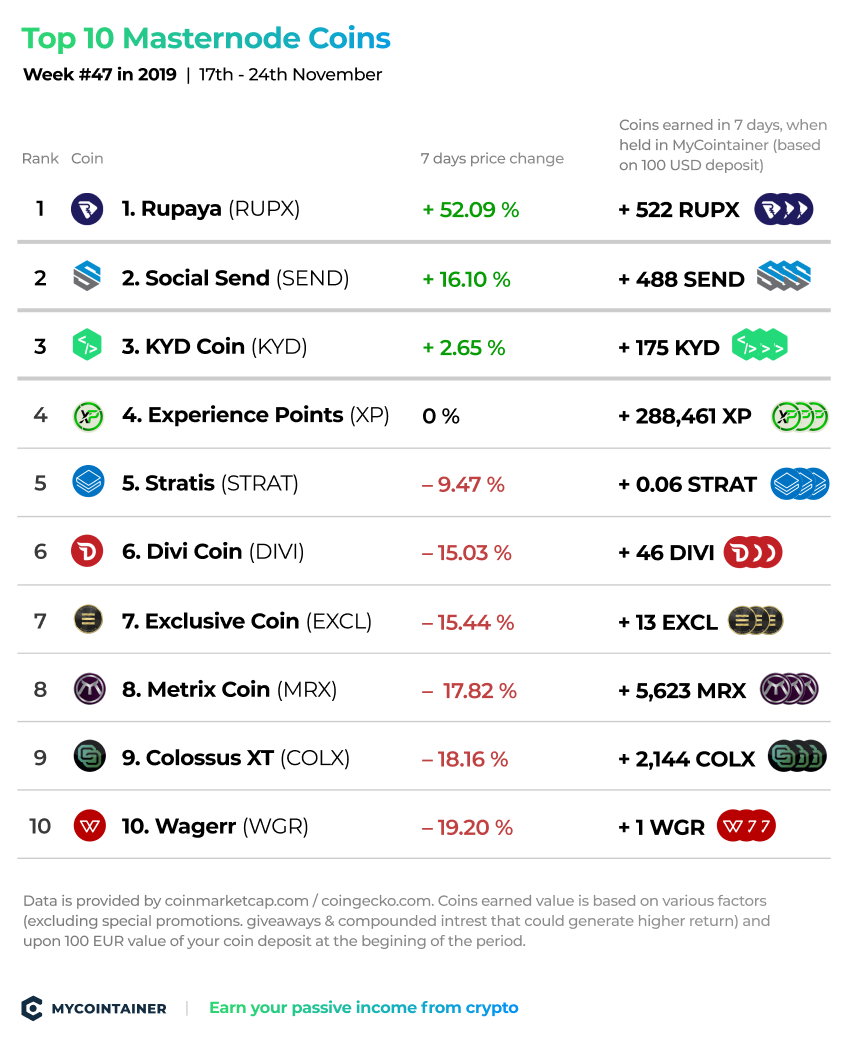The width and height of the screenshot is (859, 1056).
Task: Select the '7 days price change' column header
Action: (492, 158)
